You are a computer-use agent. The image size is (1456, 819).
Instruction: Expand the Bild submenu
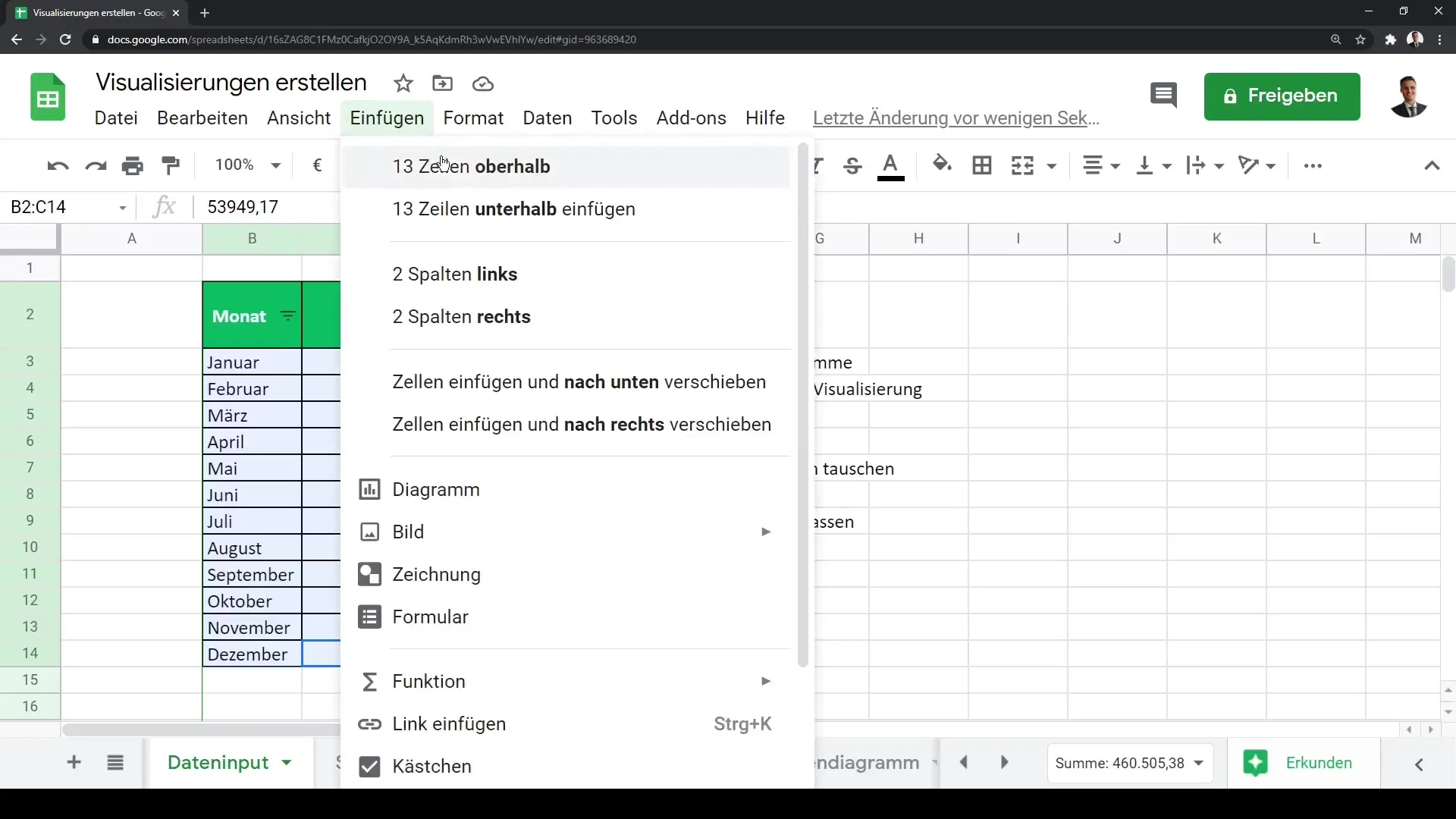tap(566, 532)
